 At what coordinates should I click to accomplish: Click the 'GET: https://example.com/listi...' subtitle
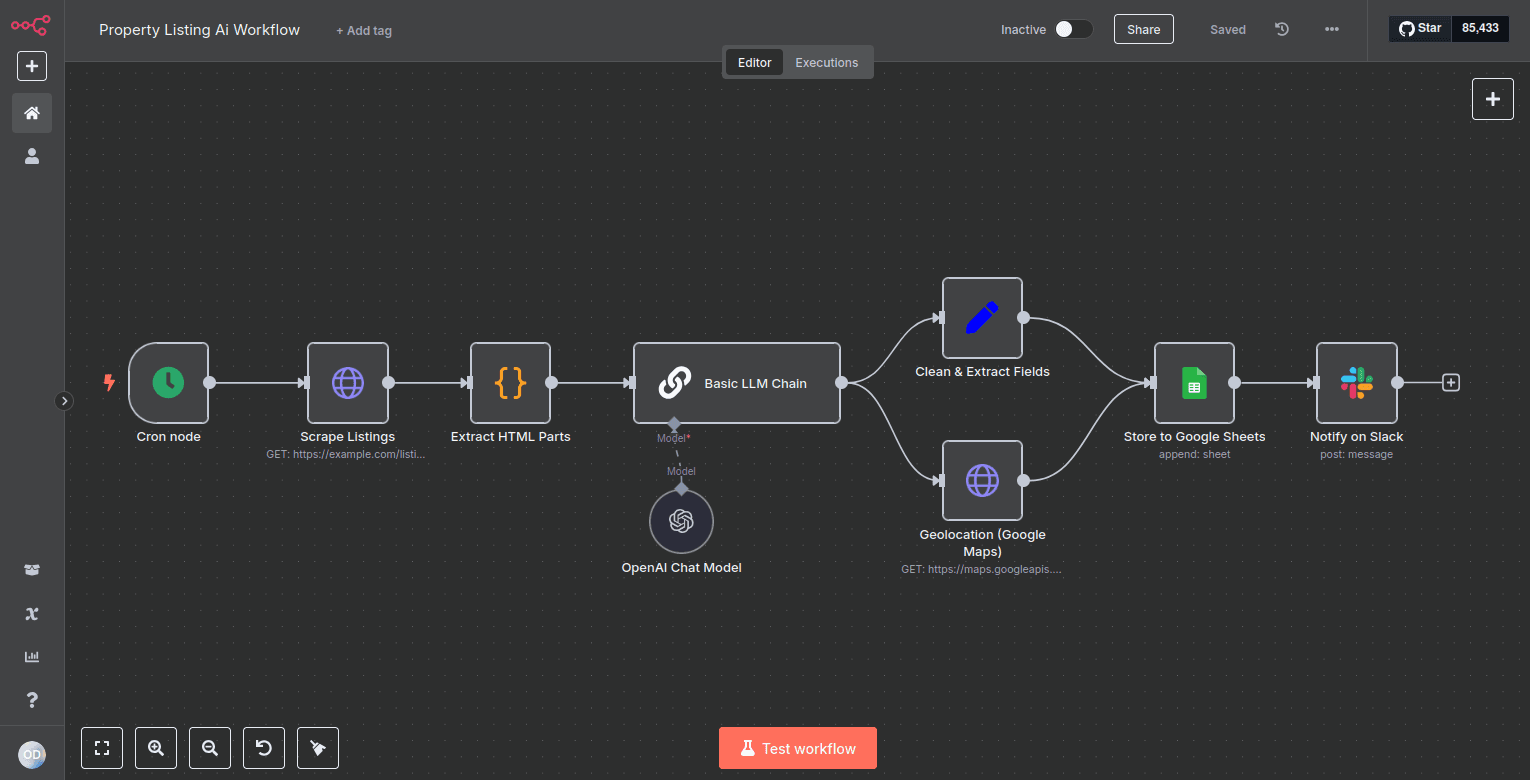[348, 454]
